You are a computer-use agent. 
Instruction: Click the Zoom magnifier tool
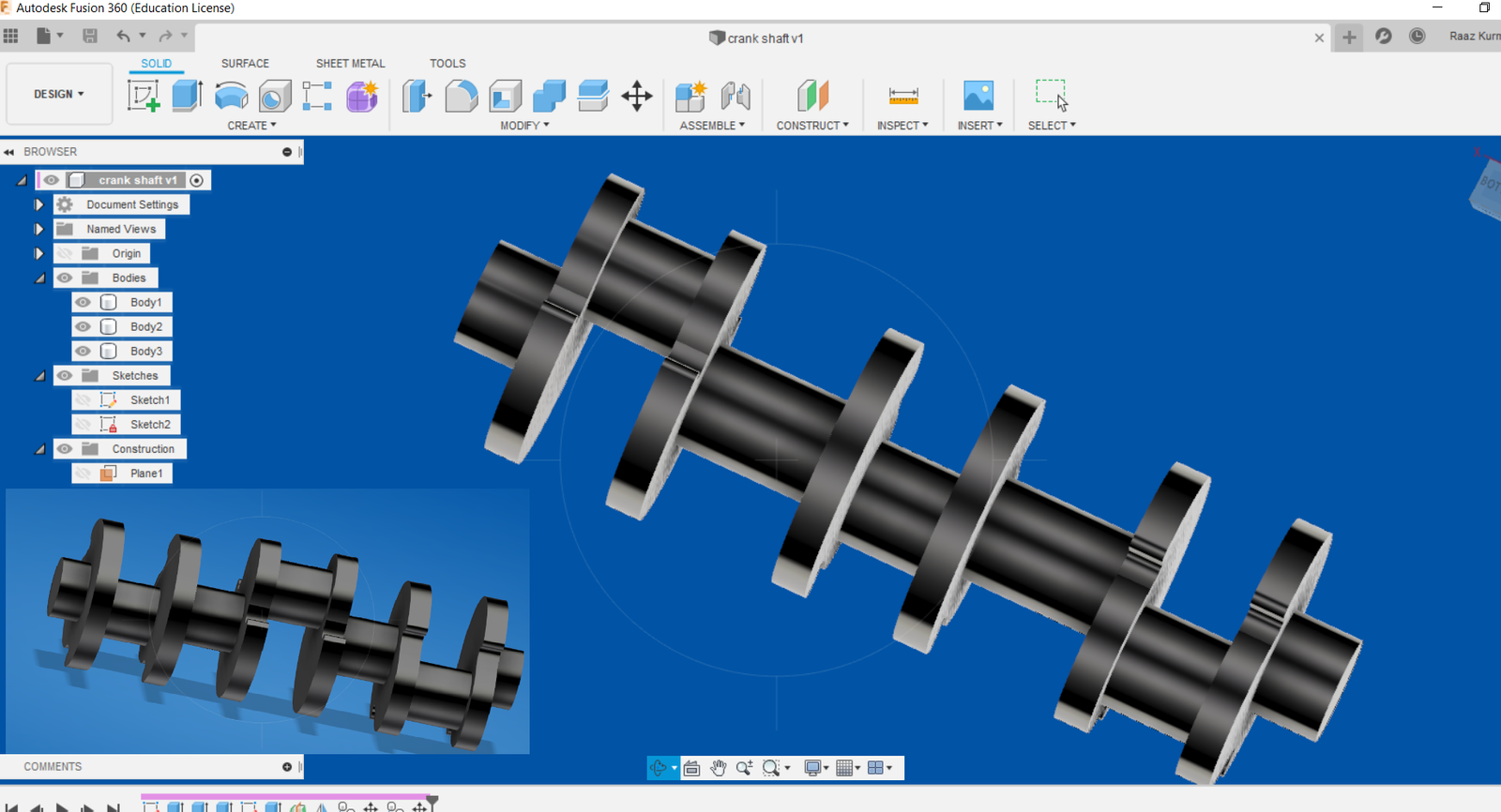[x=745, y=768]
